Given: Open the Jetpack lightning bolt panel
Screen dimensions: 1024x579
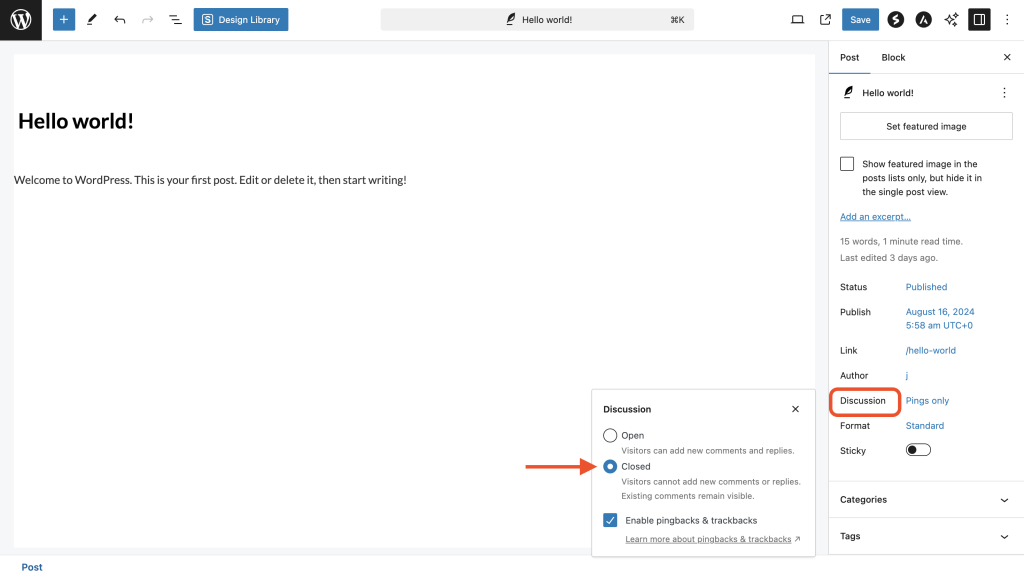Looking at the screenshot, I should point(895,20).
